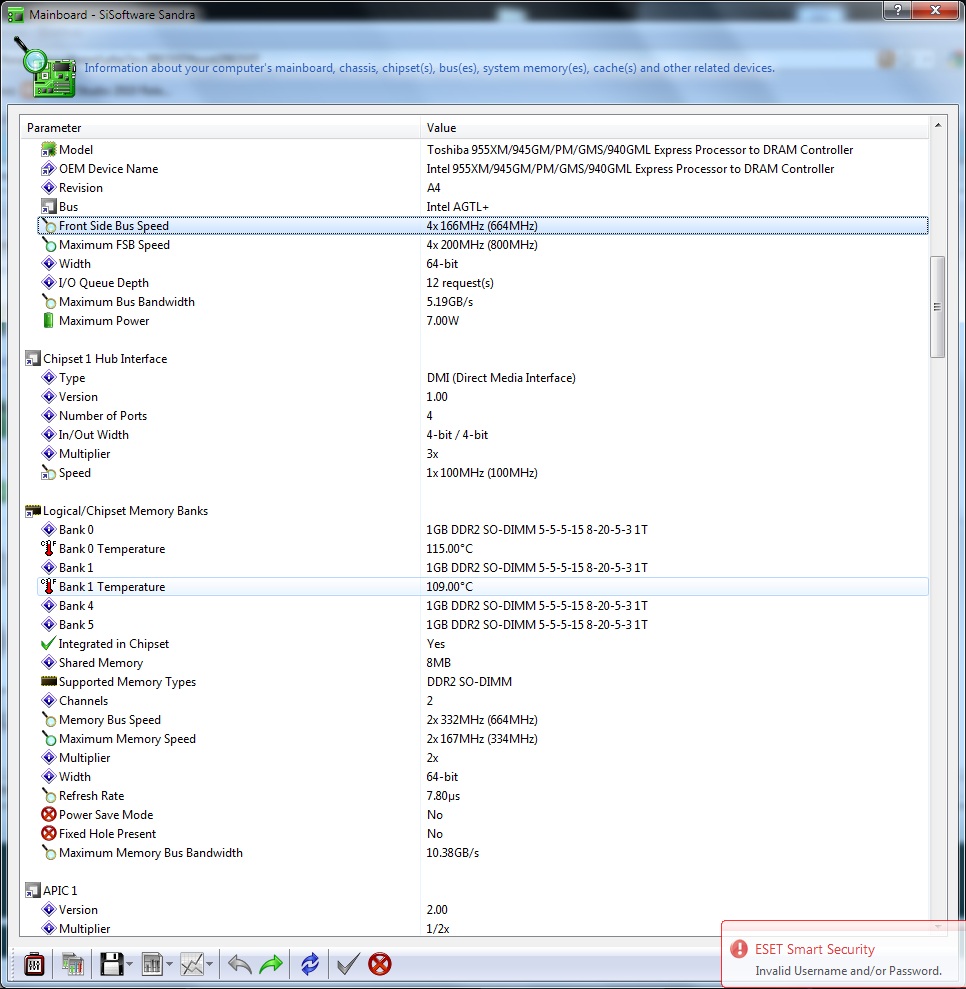Screen dimensions: 966x989
Task: Select the Maximum Memory Bus Bandwidth row
Action: coord(483,853)
